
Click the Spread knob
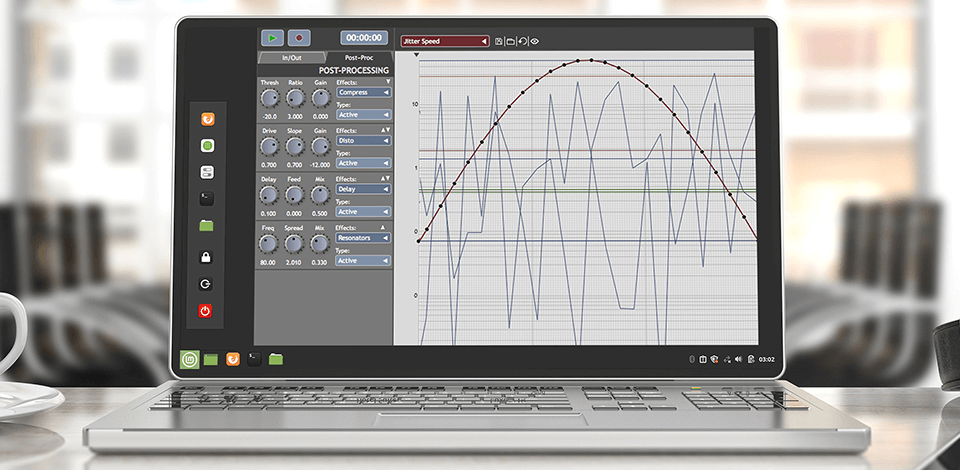[294, 244]
